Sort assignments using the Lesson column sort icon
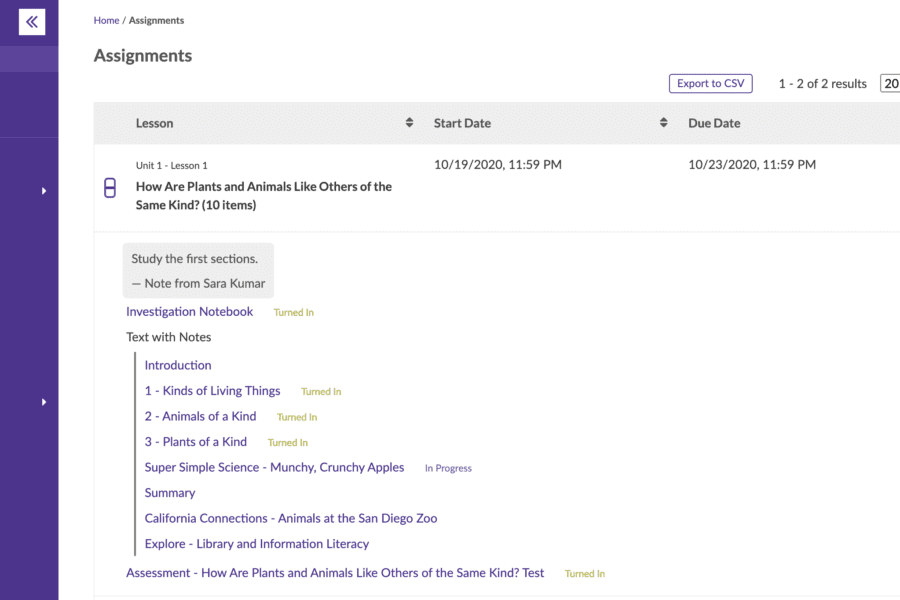 coord(409,123)
